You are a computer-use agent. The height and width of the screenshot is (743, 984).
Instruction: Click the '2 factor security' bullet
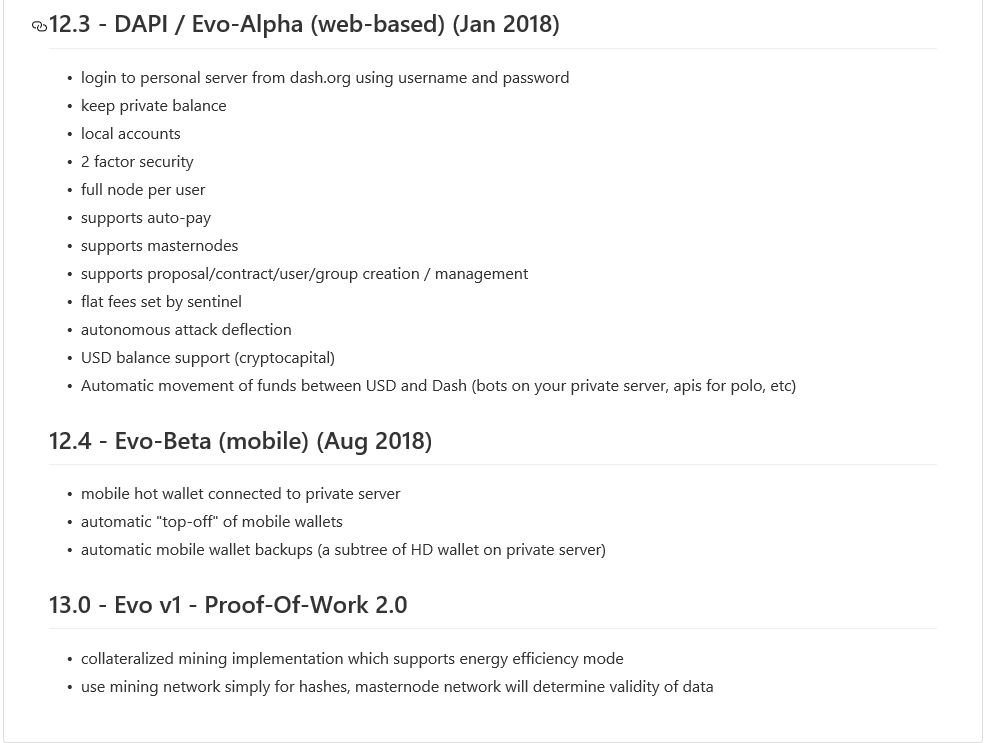(x=137, y=162)
